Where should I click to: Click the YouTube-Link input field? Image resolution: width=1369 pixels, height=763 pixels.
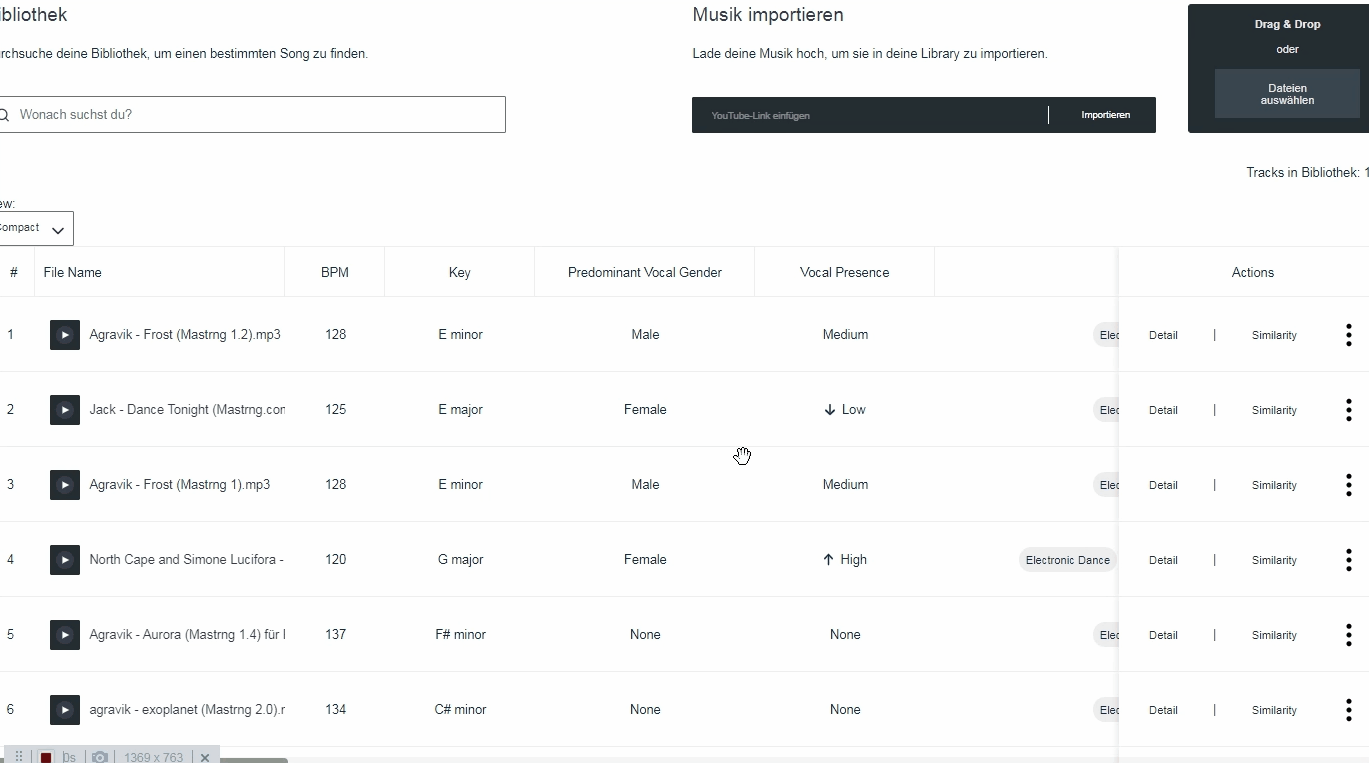870,115
